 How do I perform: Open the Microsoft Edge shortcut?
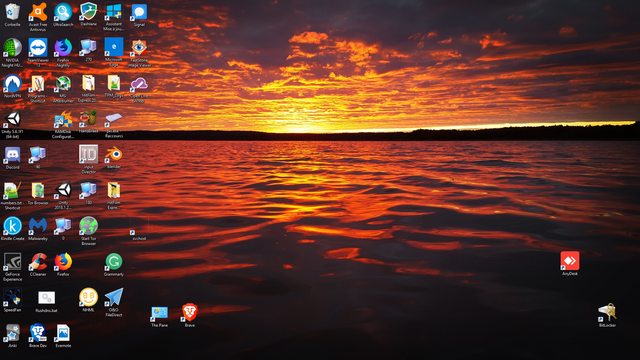[113, 48]
